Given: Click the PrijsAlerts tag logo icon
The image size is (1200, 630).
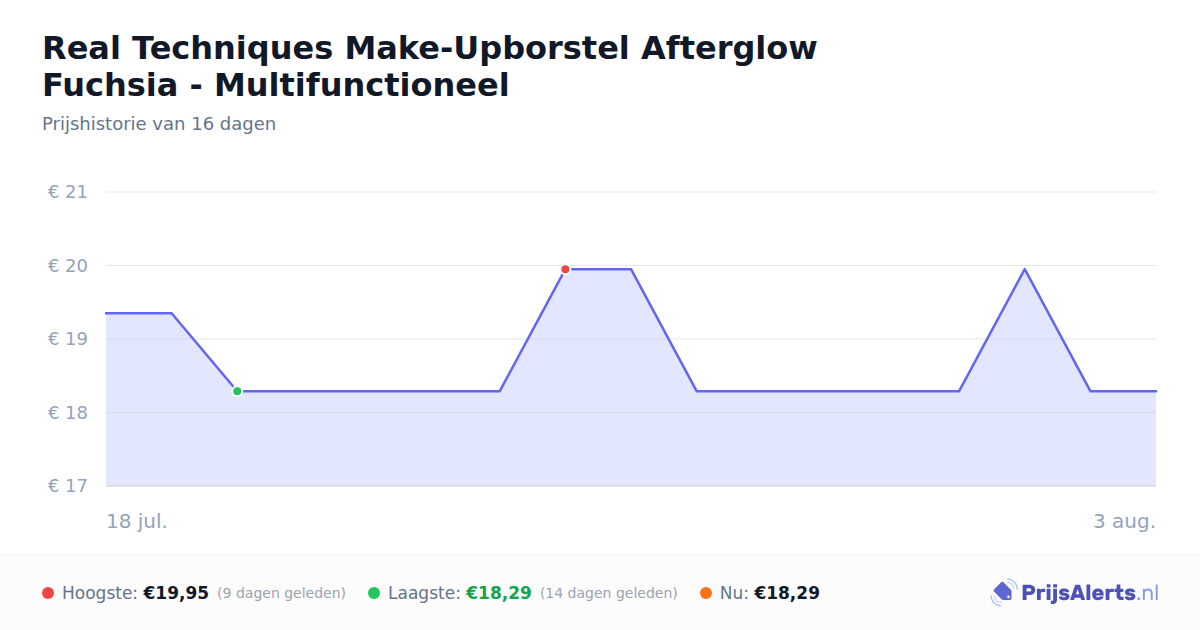Looking at the screenshot, I should [x=1003, y=593].
